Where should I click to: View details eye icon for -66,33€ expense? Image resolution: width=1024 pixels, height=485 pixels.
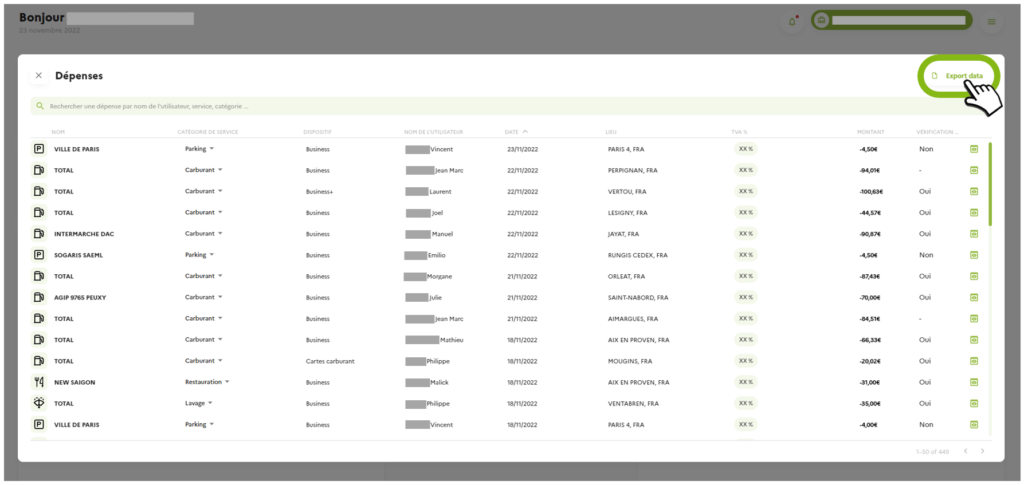tap(973, 339)
